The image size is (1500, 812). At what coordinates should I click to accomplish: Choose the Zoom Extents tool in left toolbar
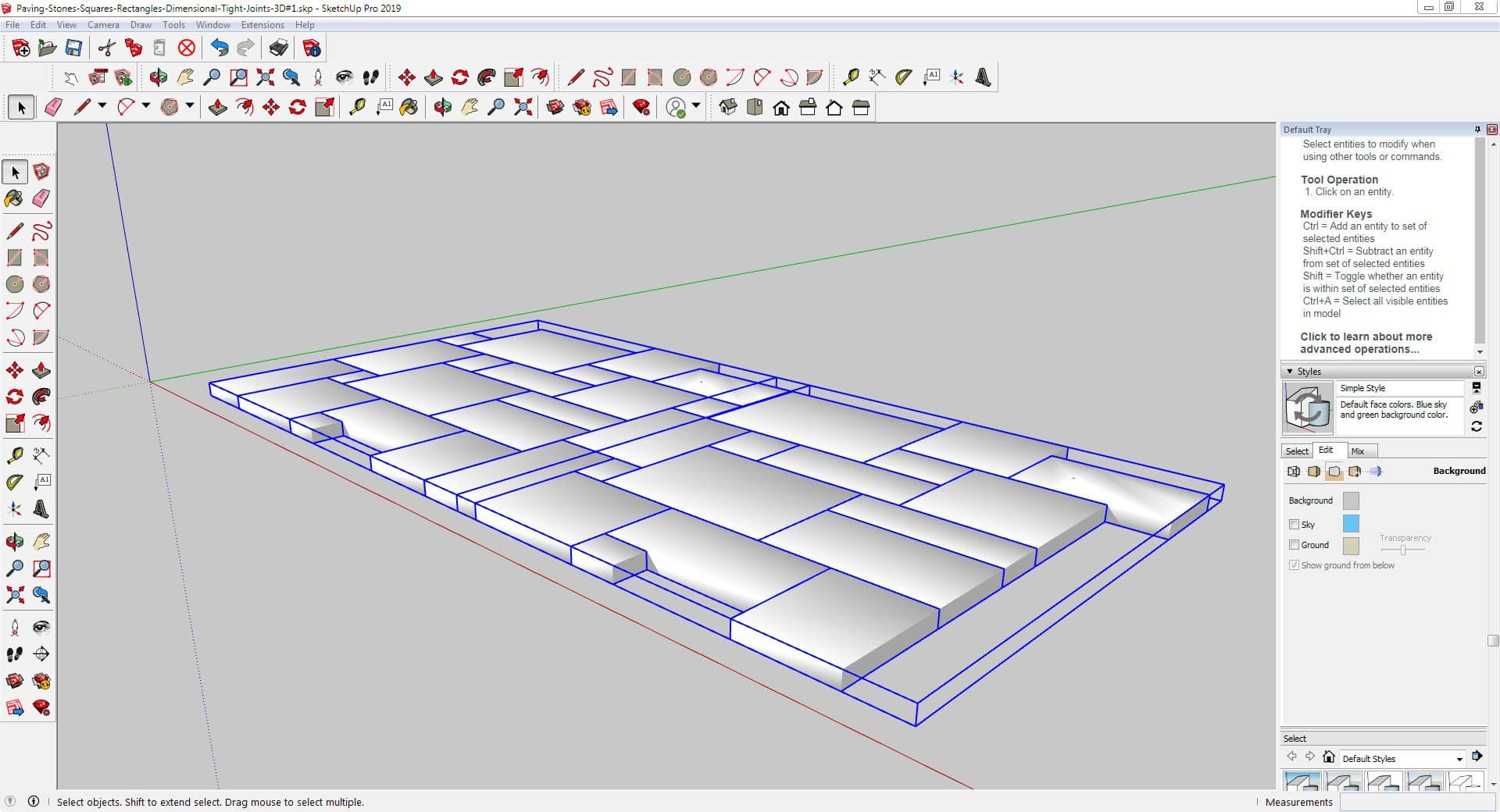[14, 596]
